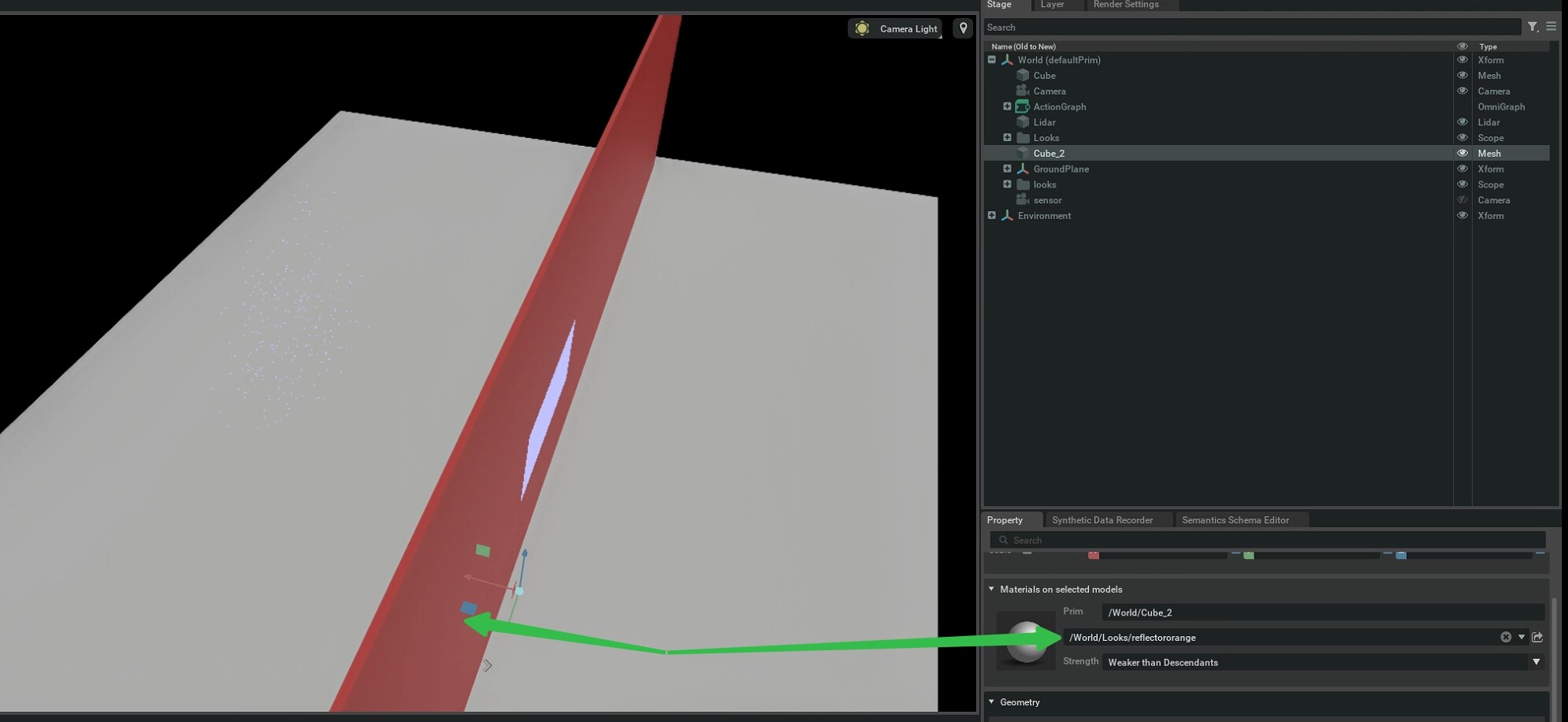
Task: Select the Cube mesh icon in the Stage tree
Action: click(x=1021, y=76)
